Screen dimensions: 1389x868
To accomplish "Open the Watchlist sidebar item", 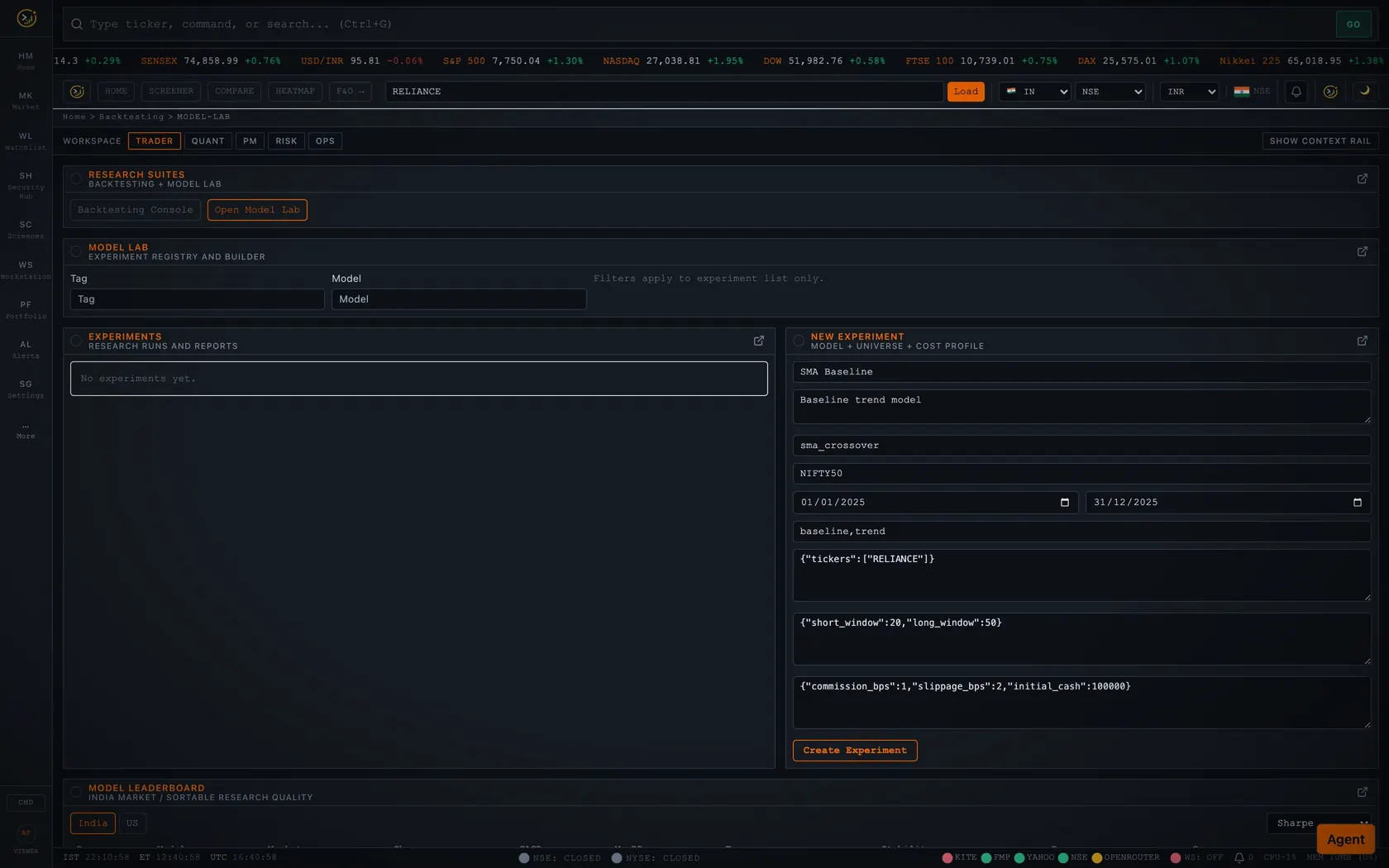I will [x=26, y=141].
